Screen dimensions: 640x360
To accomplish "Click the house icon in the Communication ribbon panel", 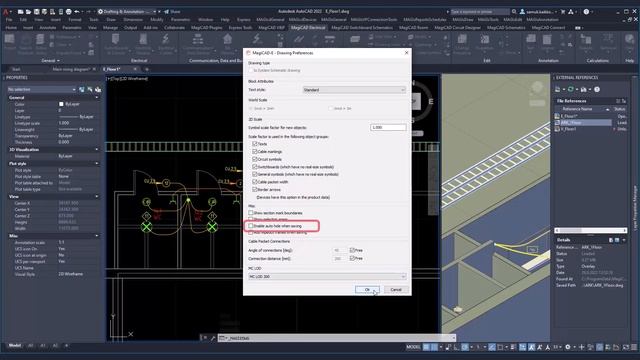I will 227,39.
